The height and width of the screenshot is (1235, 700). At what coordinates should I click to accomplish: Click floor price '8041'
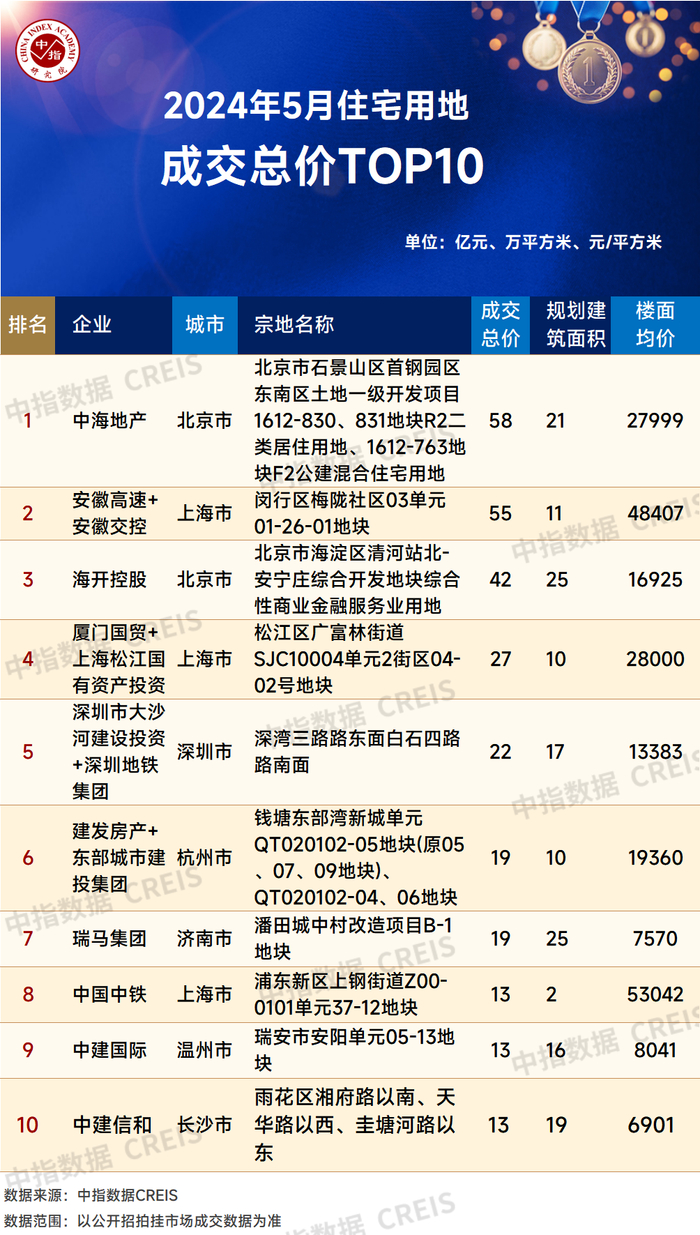[x=655, y=1051]
